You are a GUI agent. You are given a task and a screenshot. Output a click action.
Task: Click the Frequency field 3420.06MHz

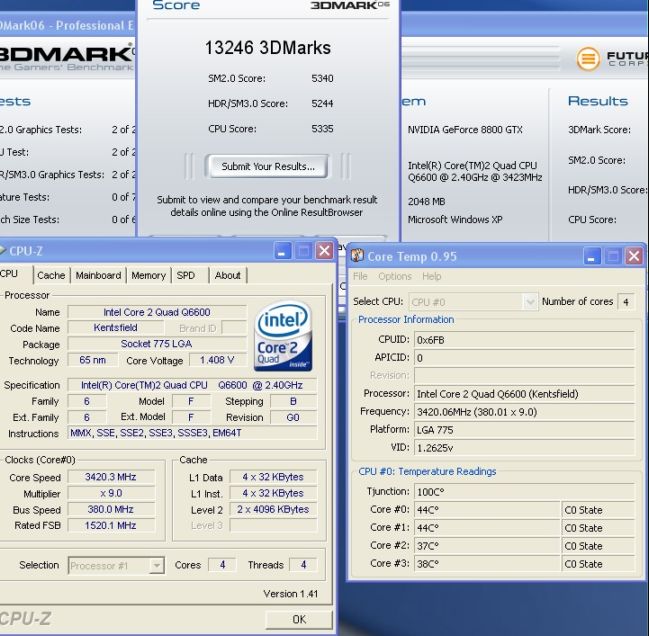pos(524,412)
